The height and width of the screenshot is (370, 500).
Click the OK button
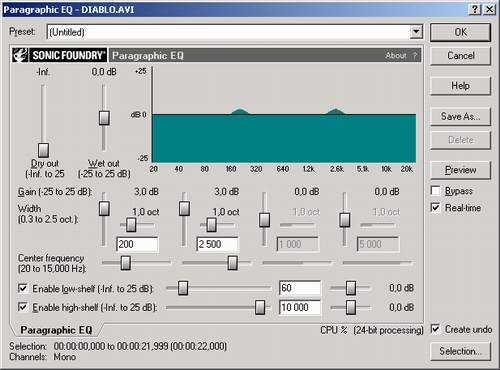(460, 32)
